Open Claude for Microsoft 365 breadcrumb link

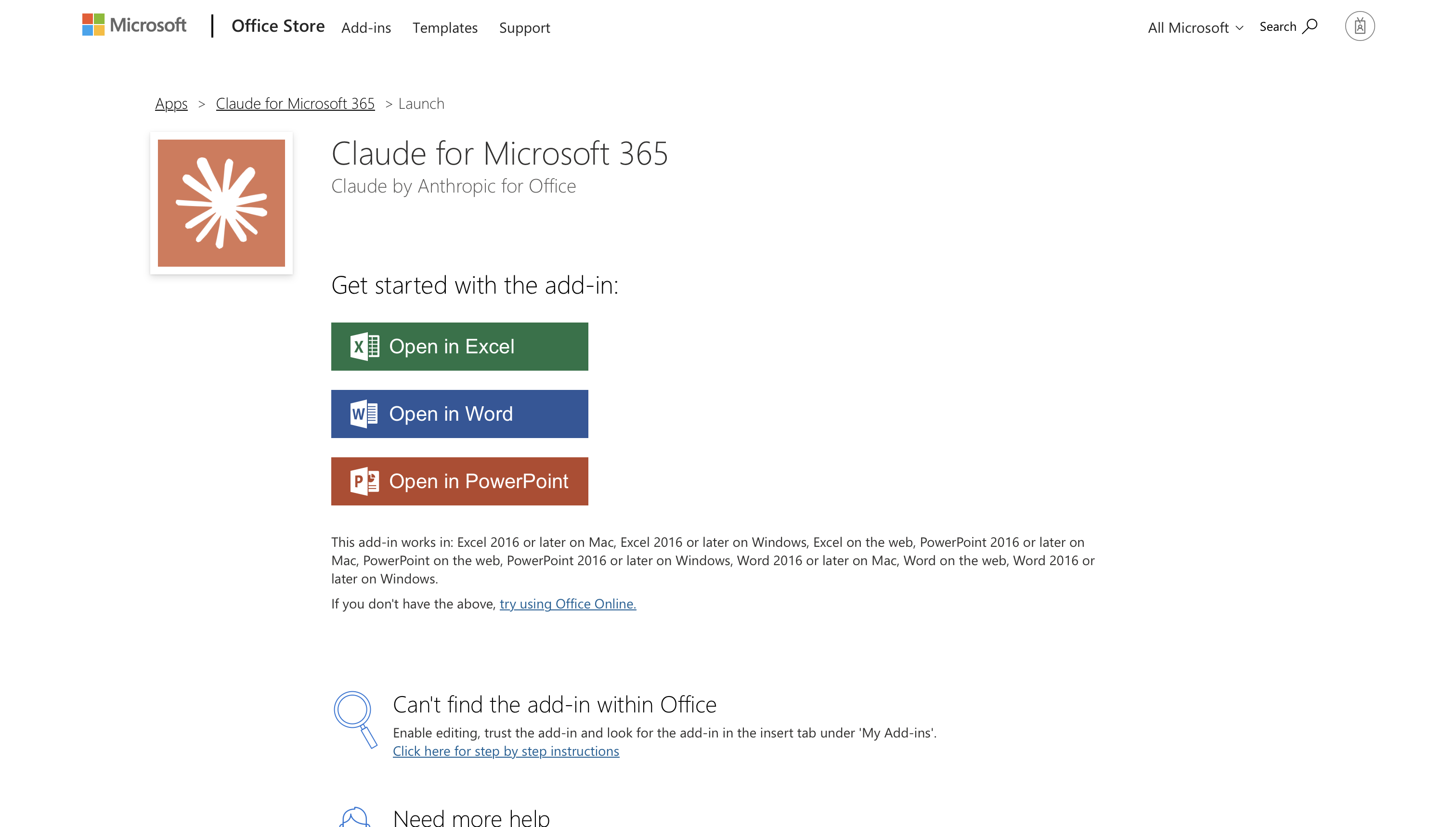295,103
